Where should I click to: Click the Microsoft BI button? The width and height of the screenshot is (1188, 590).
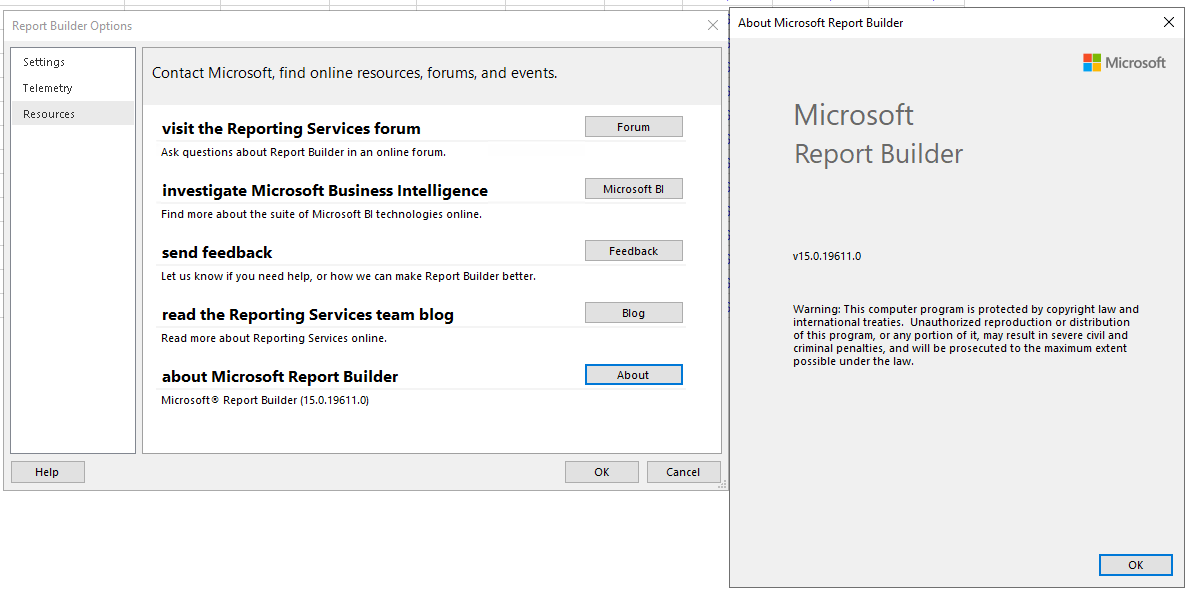tap(633, 189)
